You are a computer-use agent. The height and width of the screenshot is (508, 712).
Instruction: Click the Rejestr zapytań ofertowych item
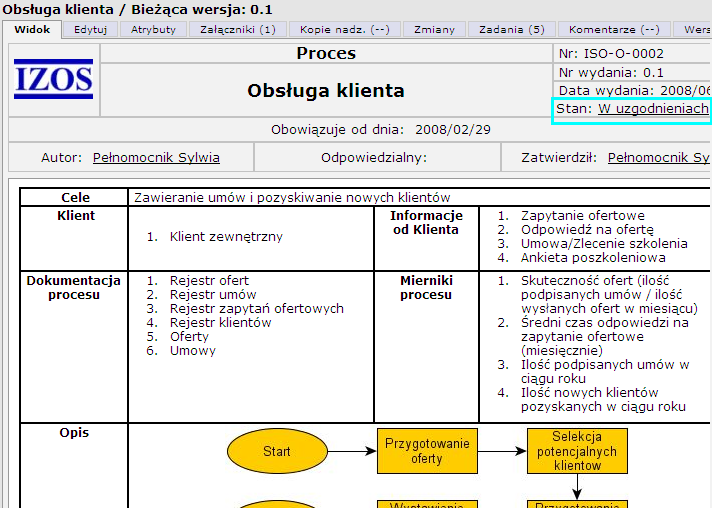pyautogui.click(x=257, y=309)
